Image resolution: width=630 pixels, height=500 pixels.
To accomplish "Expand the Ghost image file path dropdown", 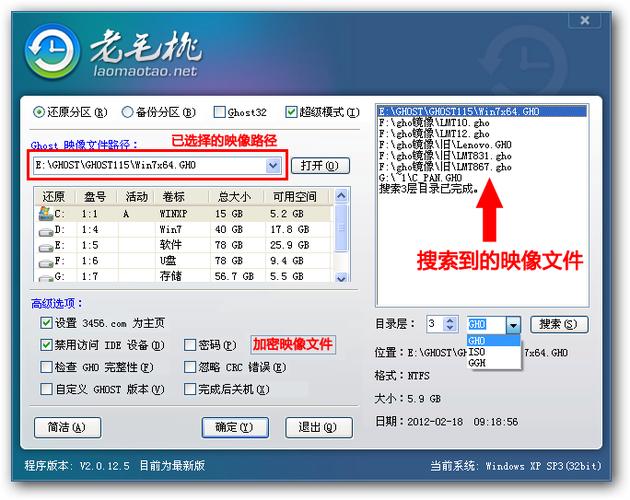I will 273,165.
